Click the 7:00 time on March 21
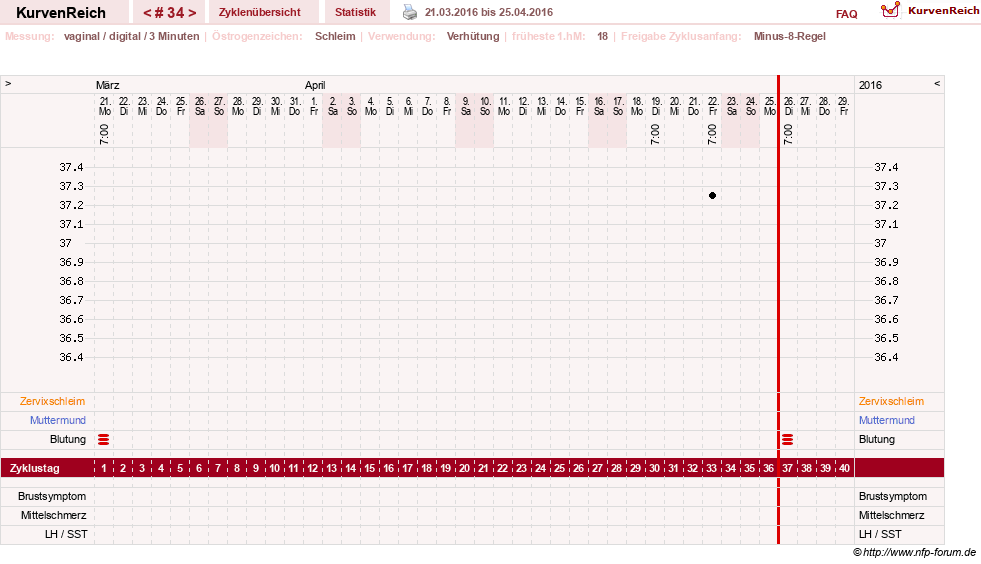981x564 pixels. [x=104, y=134]
